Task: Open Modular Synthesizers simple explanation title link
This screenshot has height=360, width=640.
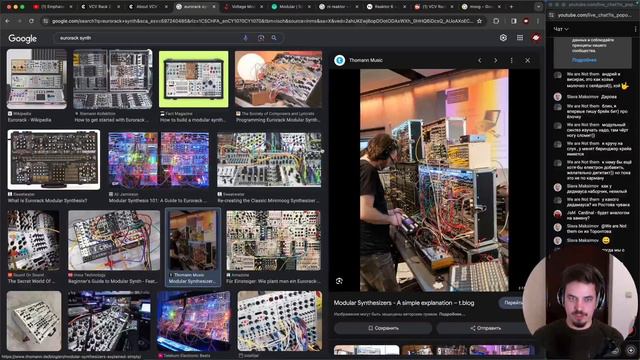Action: pos(404,303)
